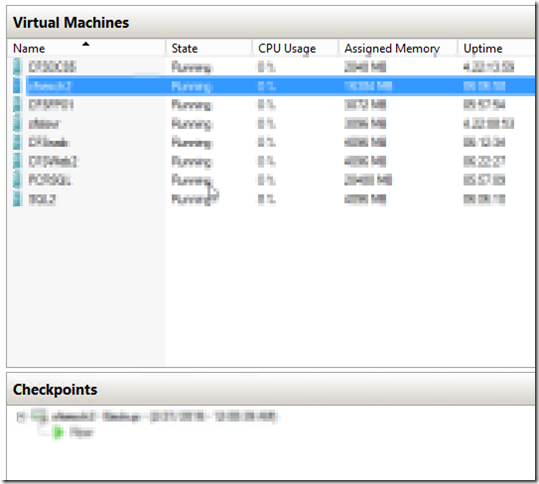
Task: Click the VM icon in the sixth row
Action: coord(17,161)
